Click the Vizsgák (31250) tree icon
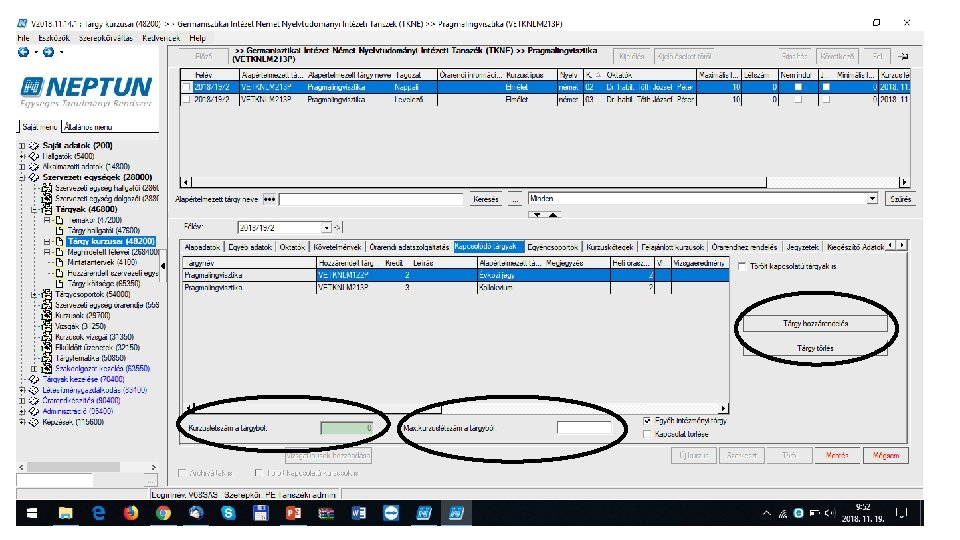960x540 pixels. pyautogui.click(x=47, y=326)
